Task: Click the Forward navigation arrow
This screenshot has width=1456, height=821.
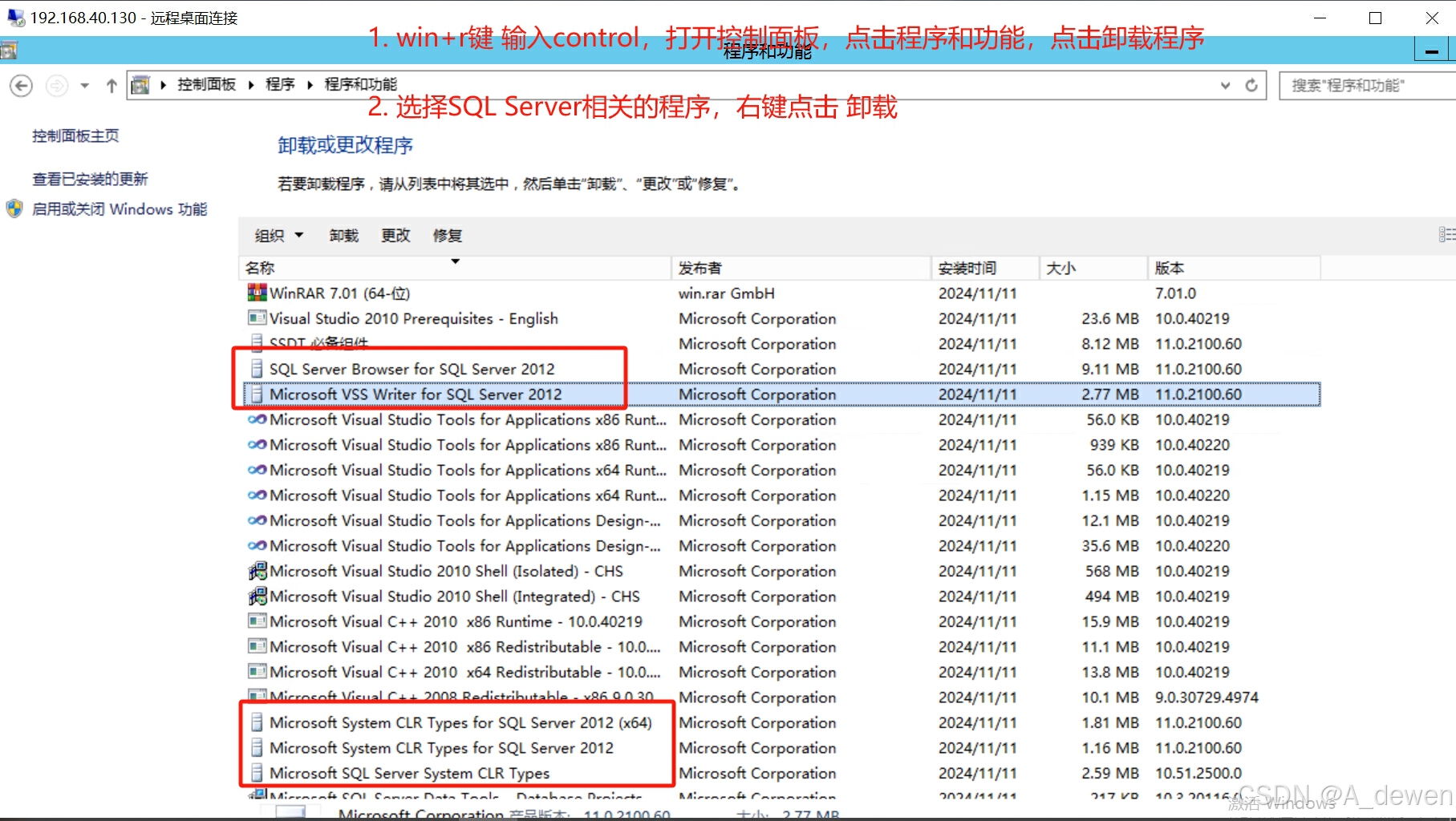Action: (x=56, y=85)
